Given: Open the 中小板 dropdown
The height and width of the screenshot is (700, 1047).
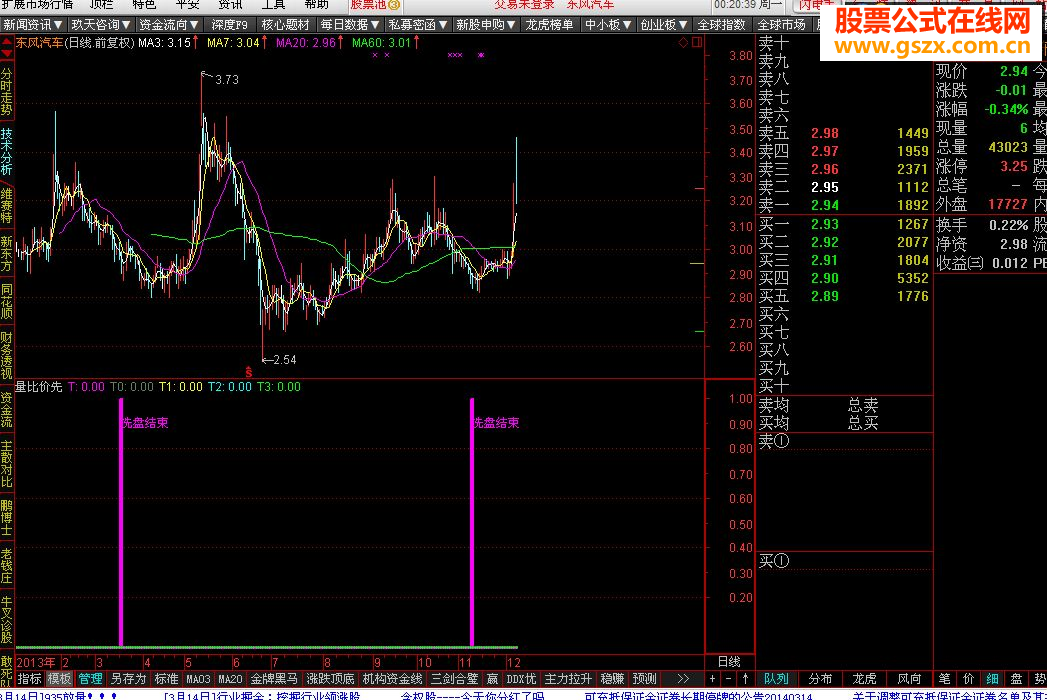Looking at the screenshot, I should point(608,25).
